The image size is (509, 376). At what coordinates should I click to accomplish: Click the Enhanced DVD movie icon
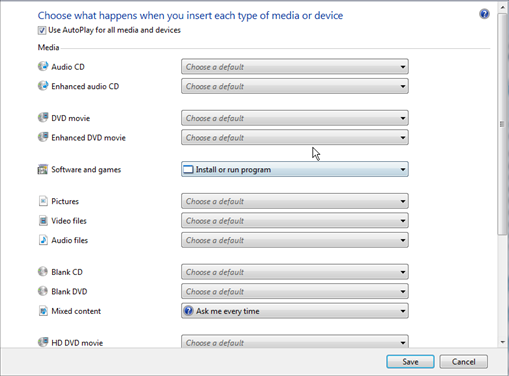point(43,137)
